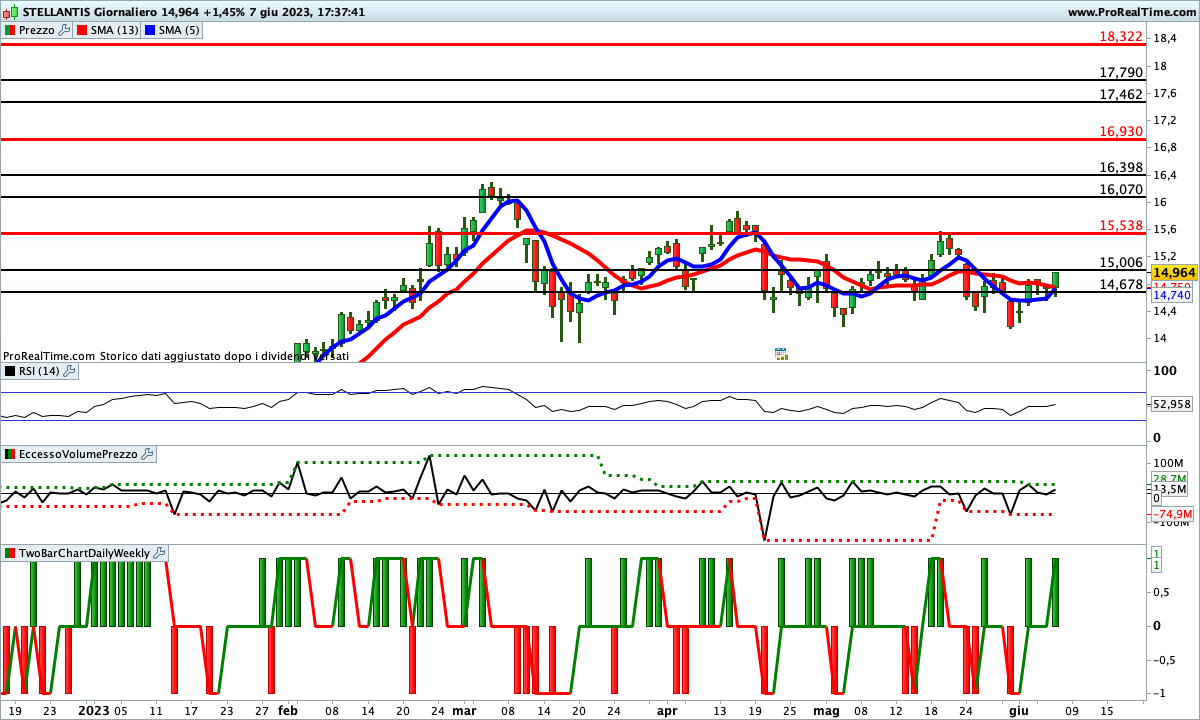Click the 16,398 price level label
The height and width of the screenshot is (720, 1200).
[1120, 167]
